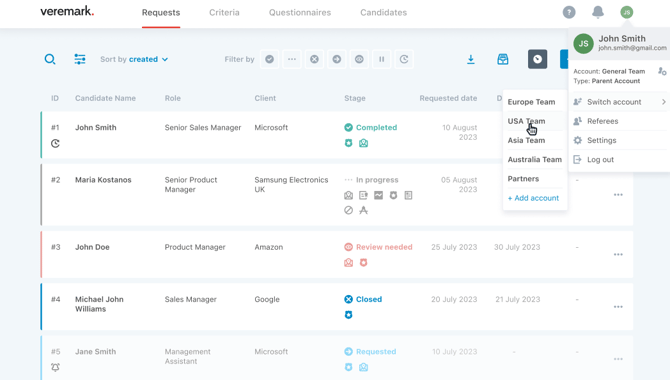670x380 pixels.
Task: Click the chart check icon in Maria Kostanos row
Action: 379,195
